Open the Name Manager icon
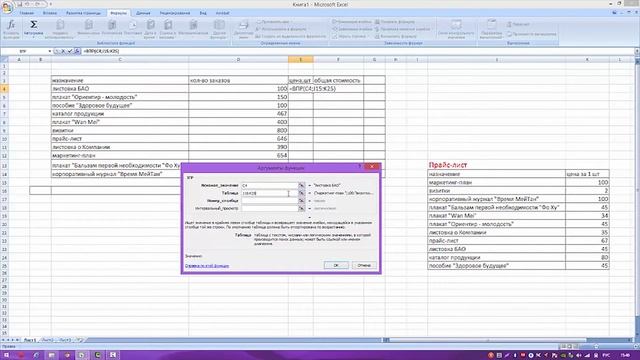 pyautogui.click(x=243, y=25)
